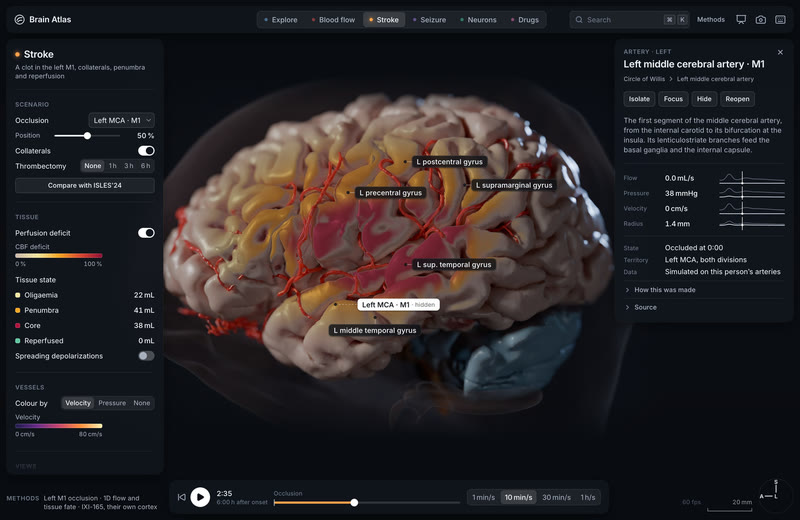Image resolution: width=800 pixels, height=520 pixels.
Task: Select the L middle temporal gyrus label
Action: (x=374, y=331)
